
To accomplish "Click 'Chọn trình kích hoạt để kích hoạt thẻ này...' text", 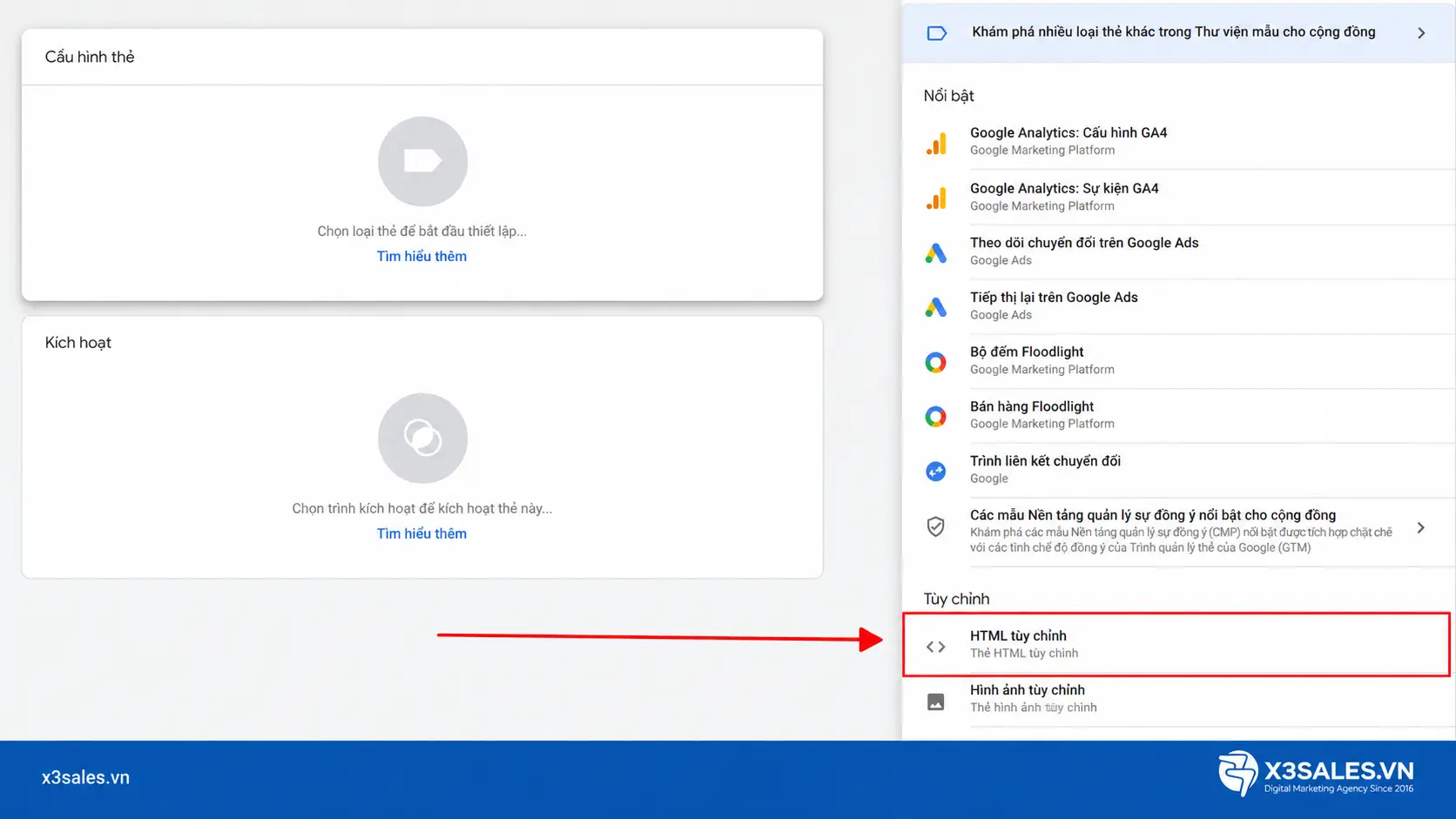I will coord(421,508).
